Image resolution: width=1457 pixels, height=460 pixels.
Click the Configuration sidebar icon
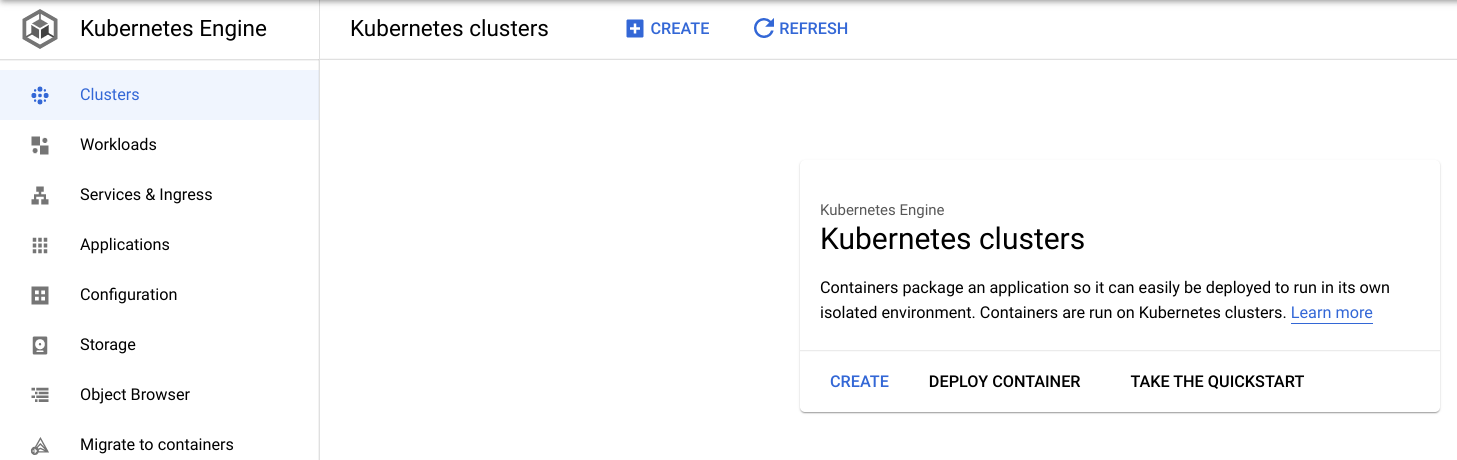point(40,295)
